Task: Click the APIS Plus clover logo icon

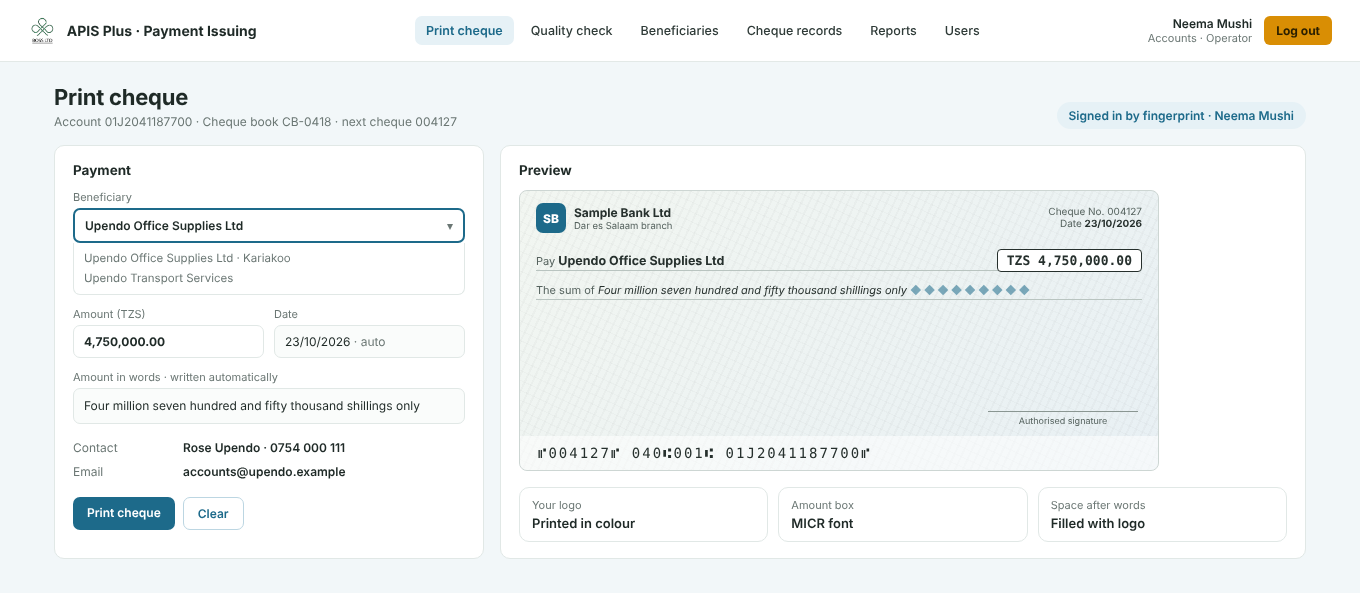Action: (x=42, y=31)
